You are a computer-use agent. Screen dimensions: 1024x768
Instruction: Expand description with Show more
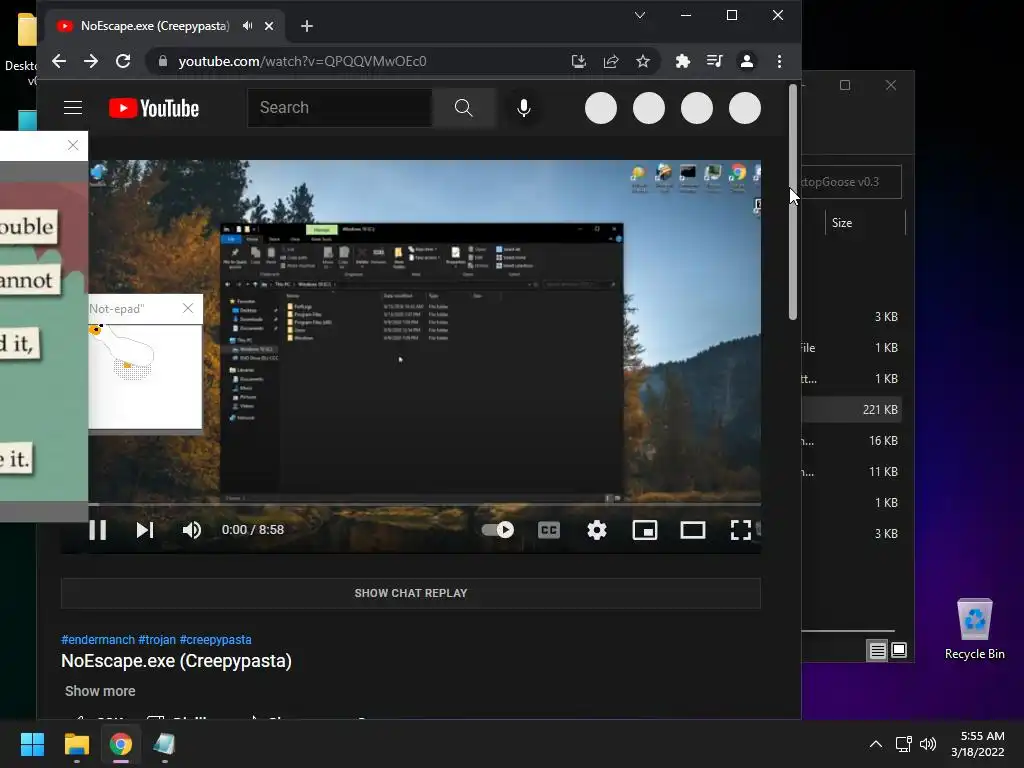100,691
